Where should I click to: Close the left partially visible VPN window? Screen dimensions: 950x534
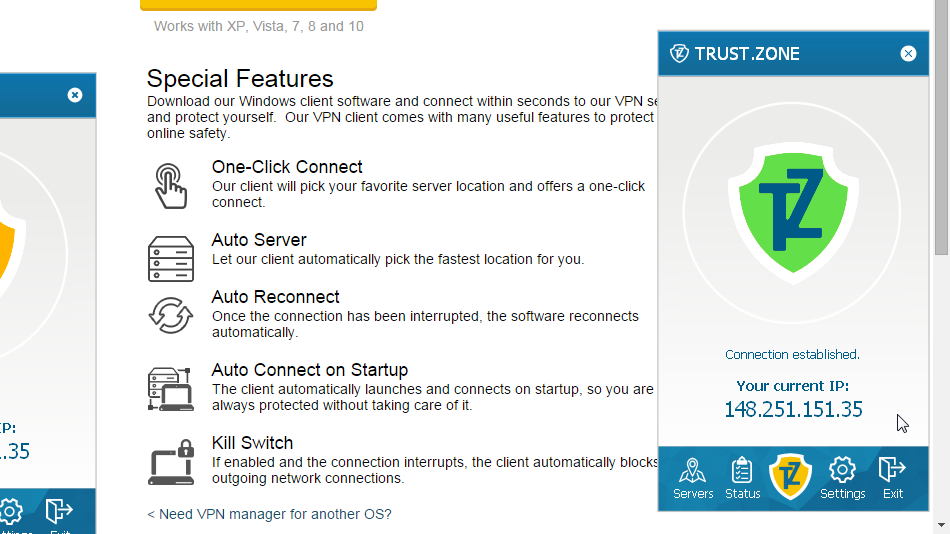[75, 95]
